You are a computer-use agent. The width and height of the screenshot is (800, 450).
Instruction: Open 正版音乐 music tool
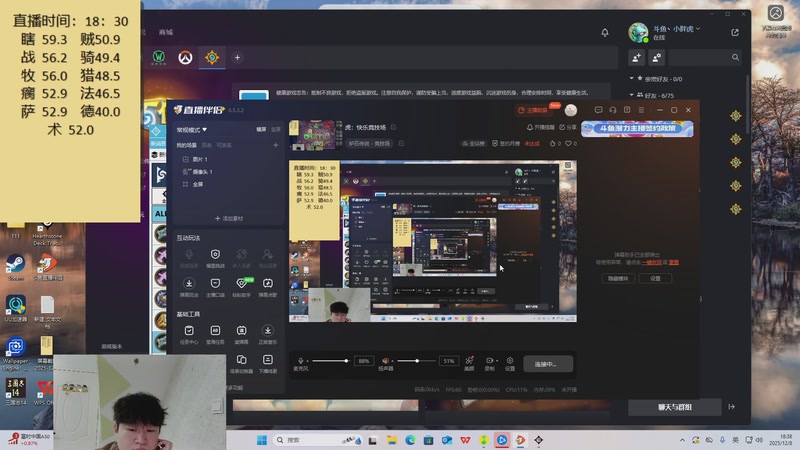267,334
